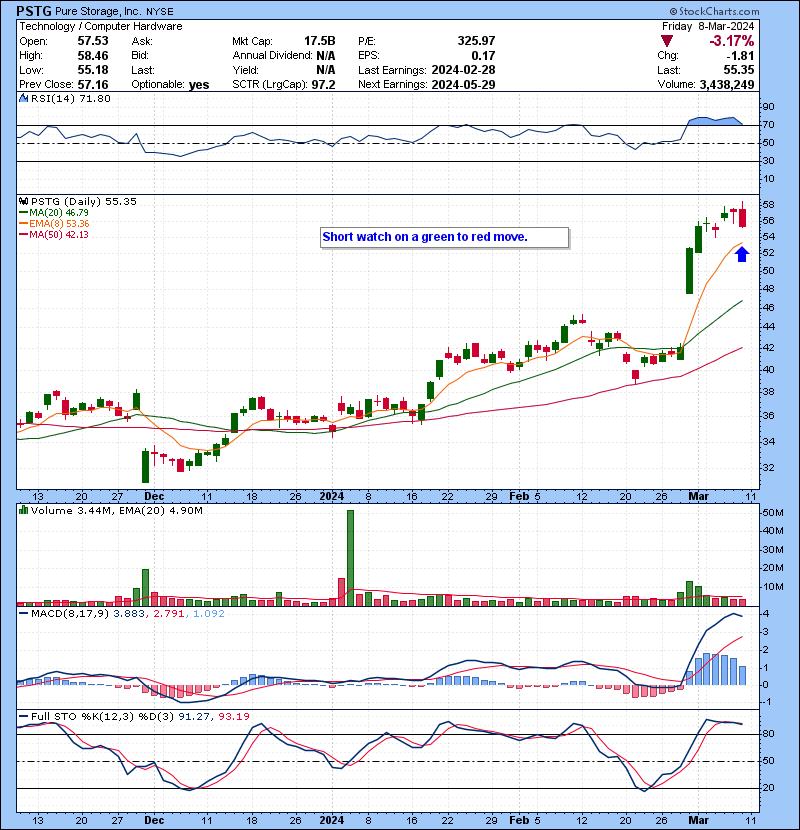
Task: Click the RSI(14) 71.80 label
Action: pos(70,98)
